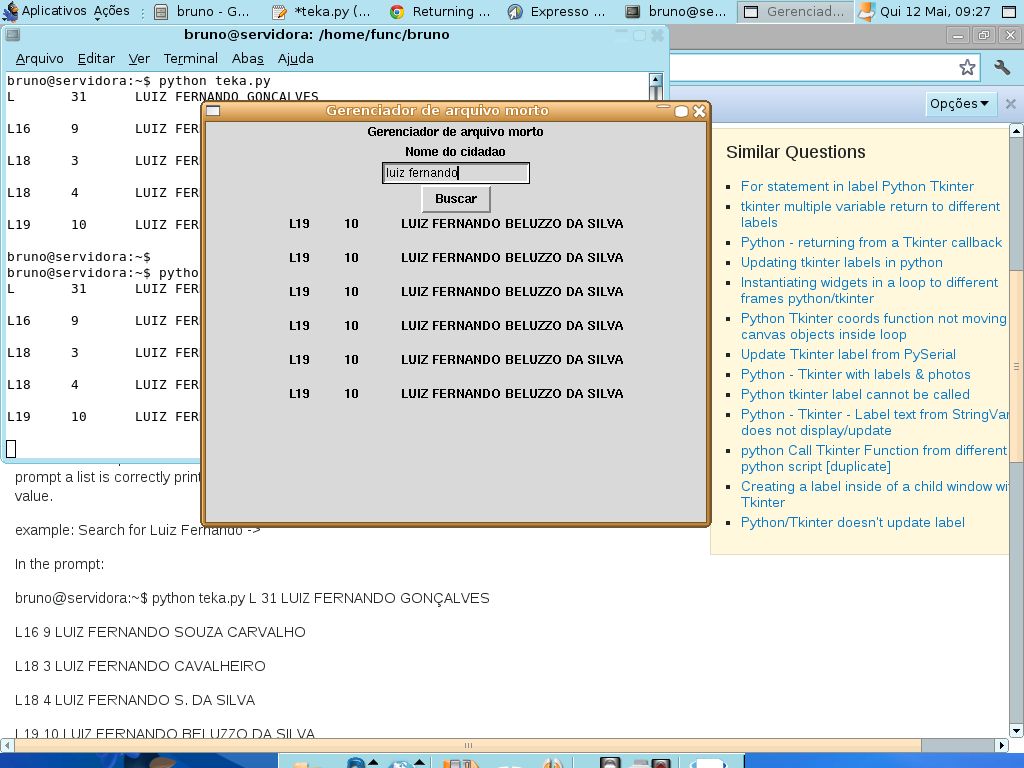
Task: Open 'Label text from StringVar' link
Action: click(x=874, y=422)
